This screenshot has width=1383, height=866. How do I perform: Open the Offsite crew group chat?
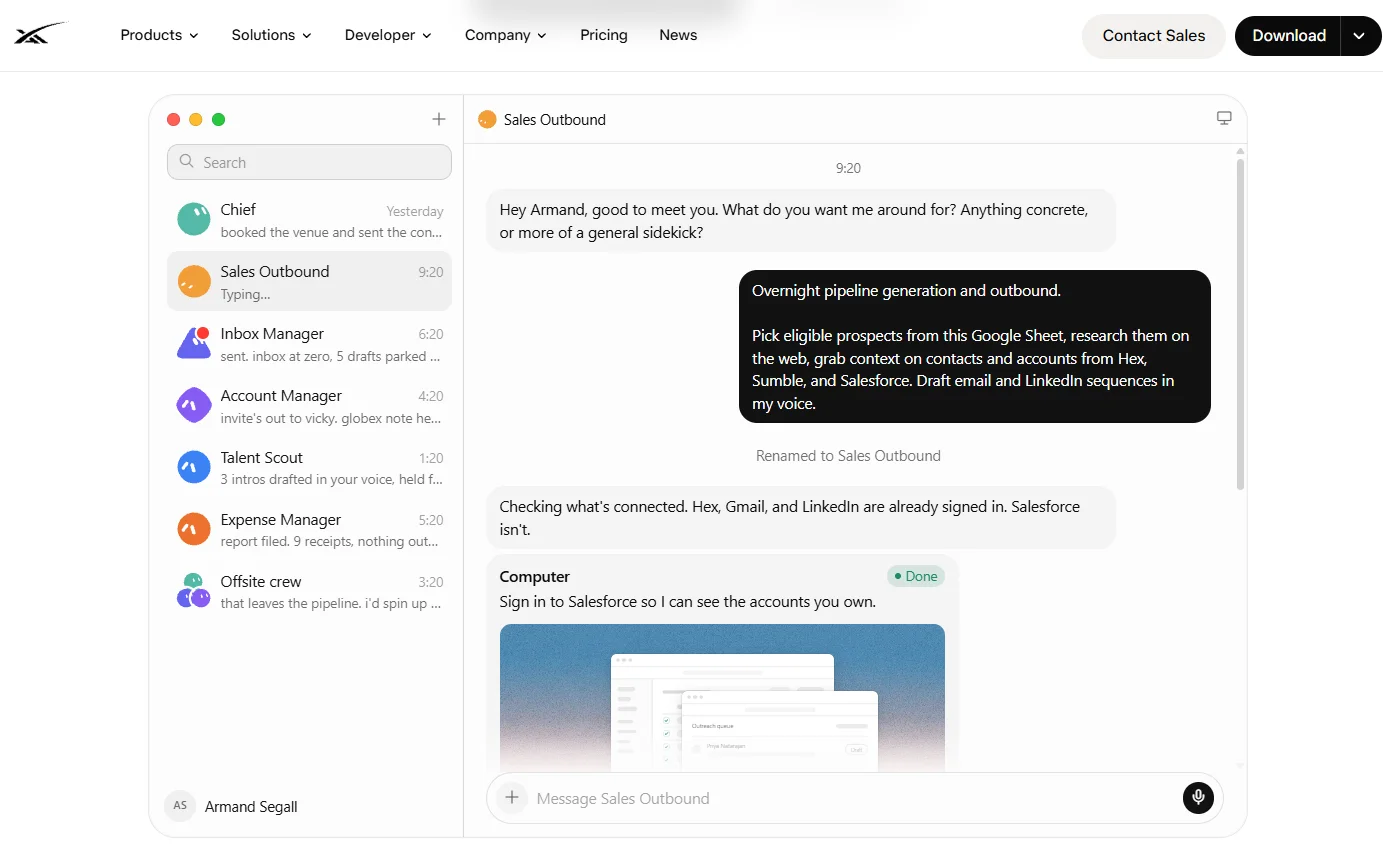pos(309,592)
